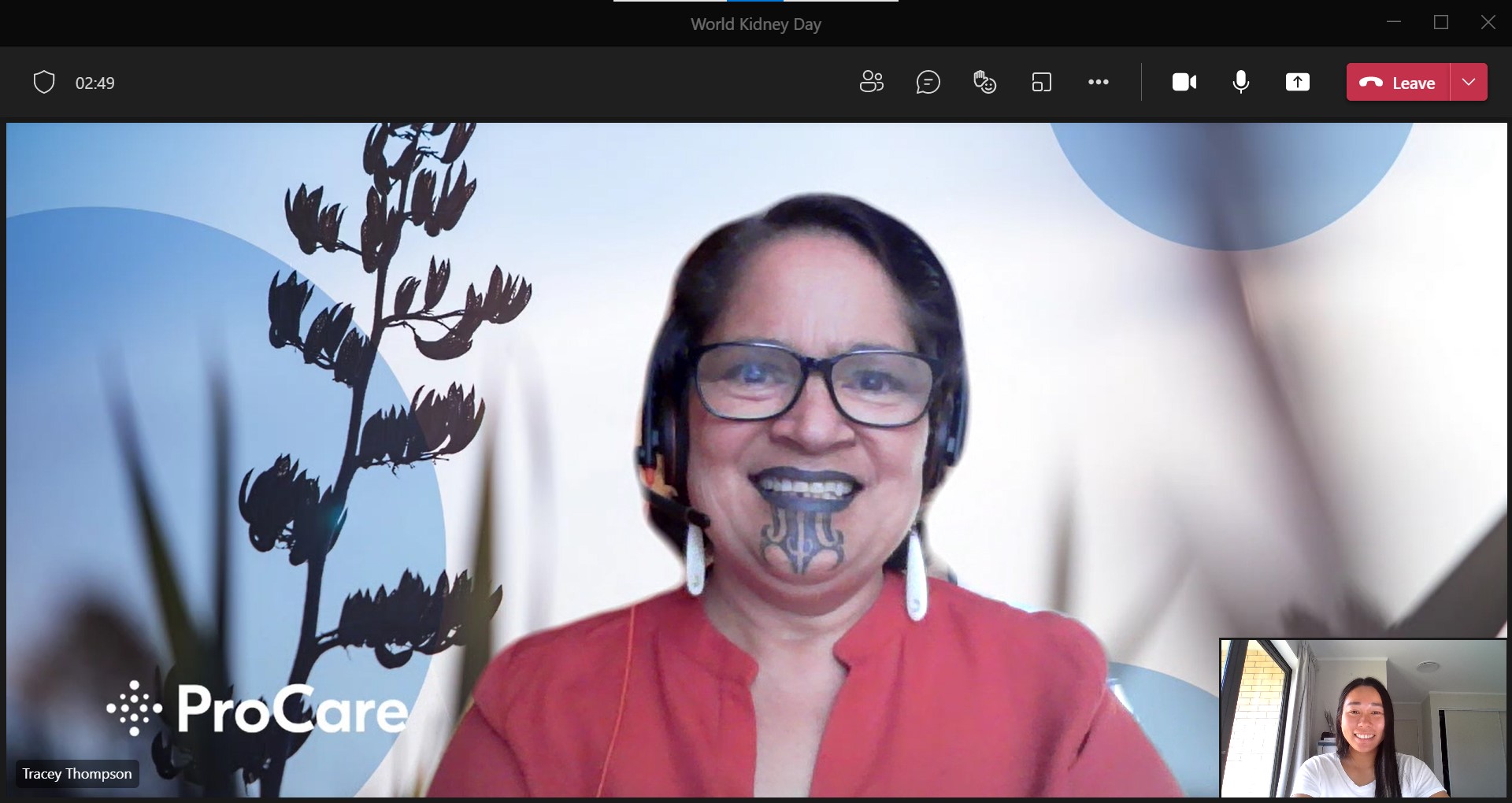Viewport: 1512px width, 803px height.
Task: Click the ProCare logo in the video
Action: 258,709
